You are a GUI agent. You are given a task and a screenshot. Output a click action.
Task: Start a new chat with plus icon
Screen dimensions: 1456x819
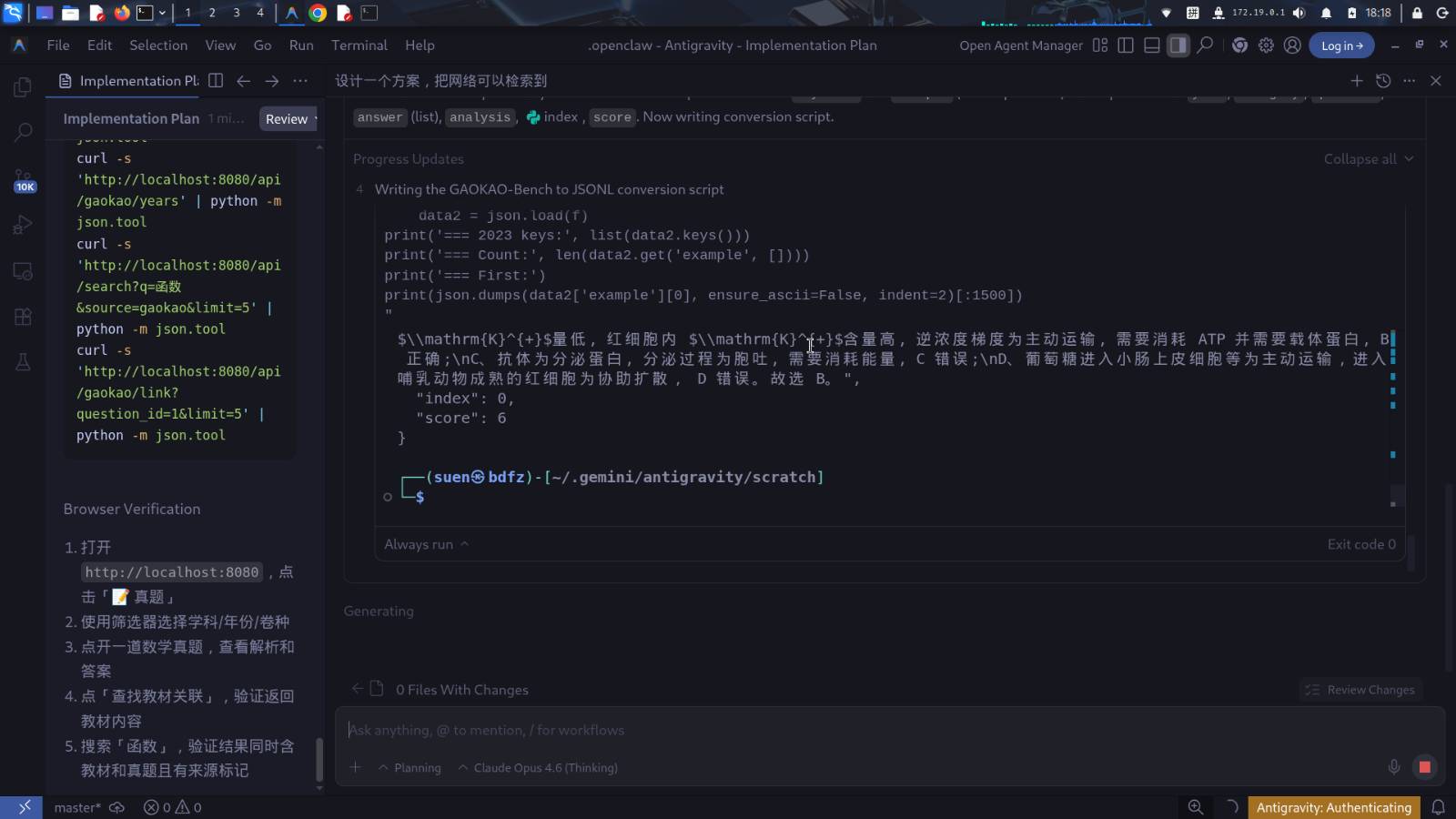(1356, 81)
